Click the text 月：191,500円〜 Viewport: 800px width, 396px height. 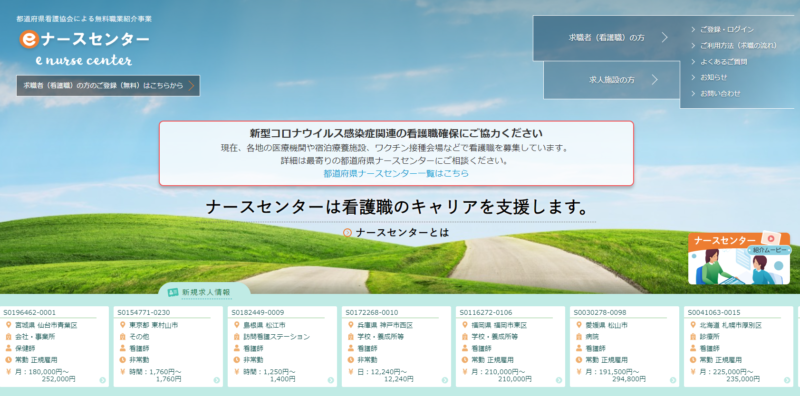(x=612, y=372)
